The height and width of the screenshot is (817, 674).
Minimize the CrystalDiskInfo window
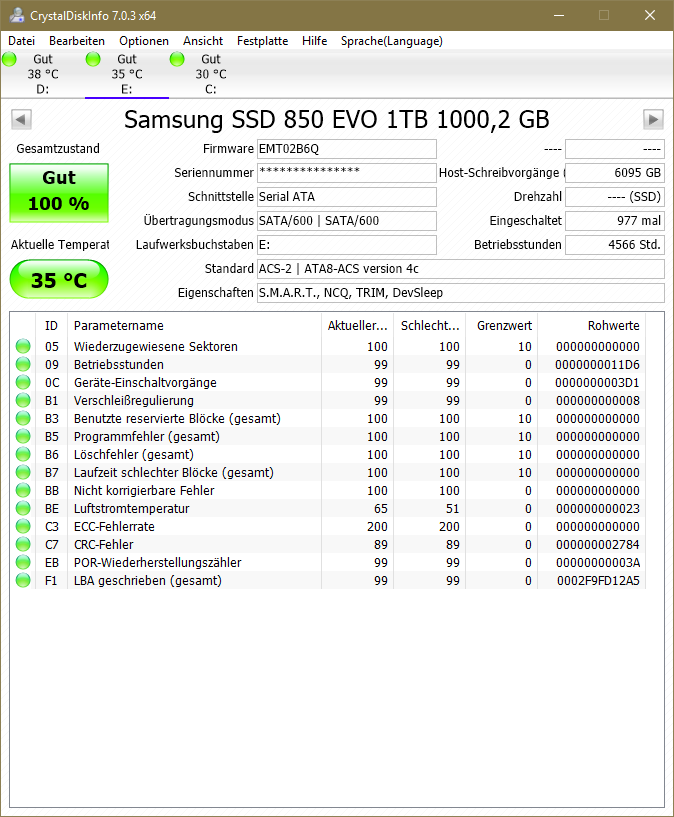[559, 15]
